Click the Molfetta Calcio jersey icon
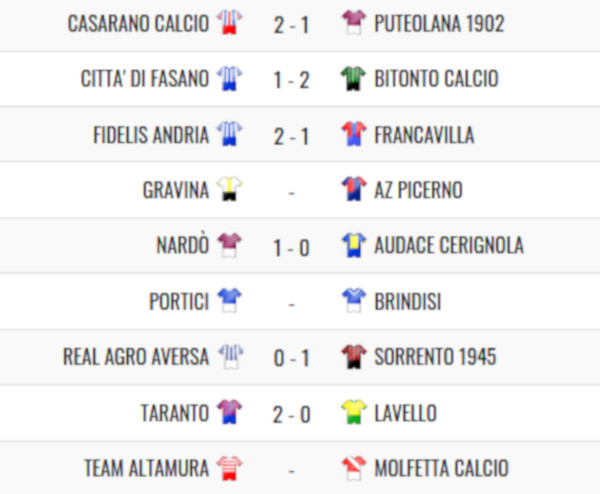 point(353,468)
